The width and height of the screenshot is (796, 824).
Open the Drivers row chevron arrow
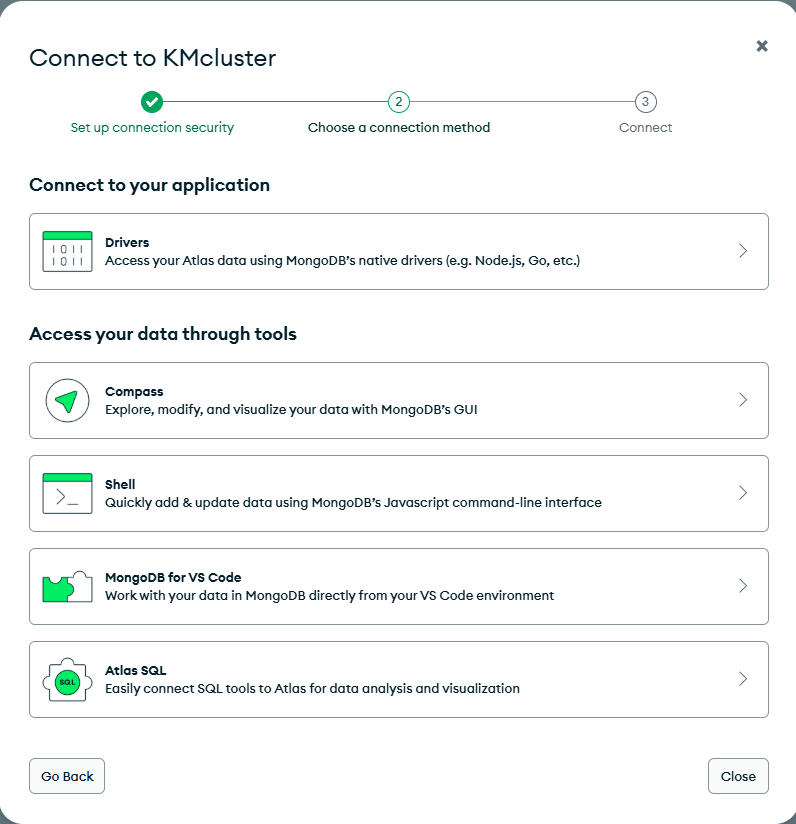[x=743, y=251]
